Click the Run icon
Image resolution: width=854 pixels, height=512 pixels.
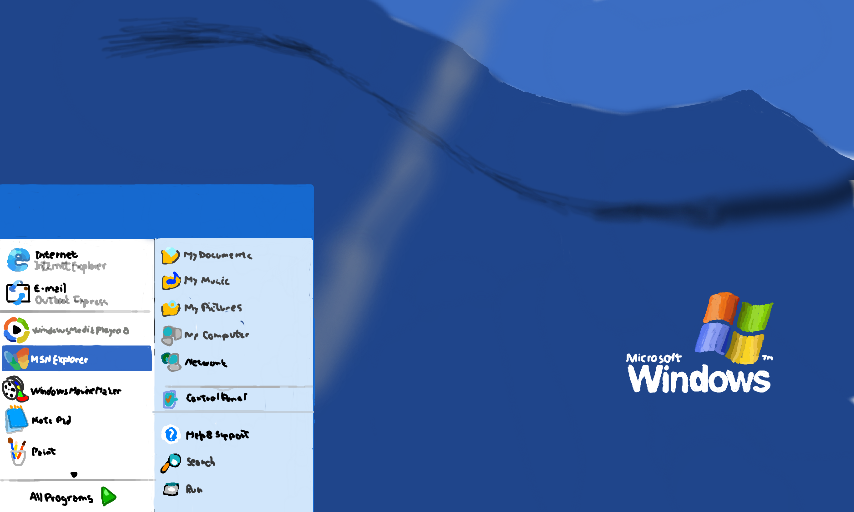coord(171,489)
